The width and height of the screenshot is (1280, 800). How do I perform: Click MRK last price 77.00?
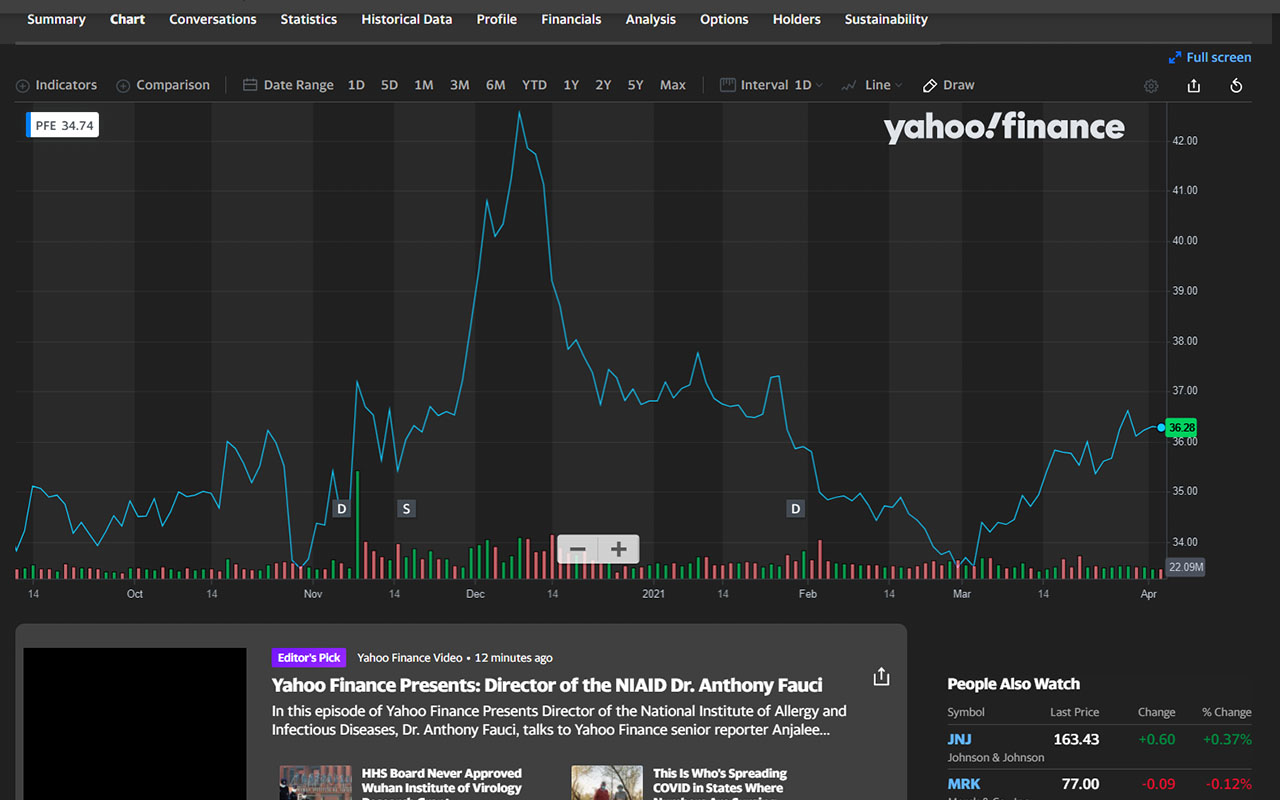[1080, 784]
